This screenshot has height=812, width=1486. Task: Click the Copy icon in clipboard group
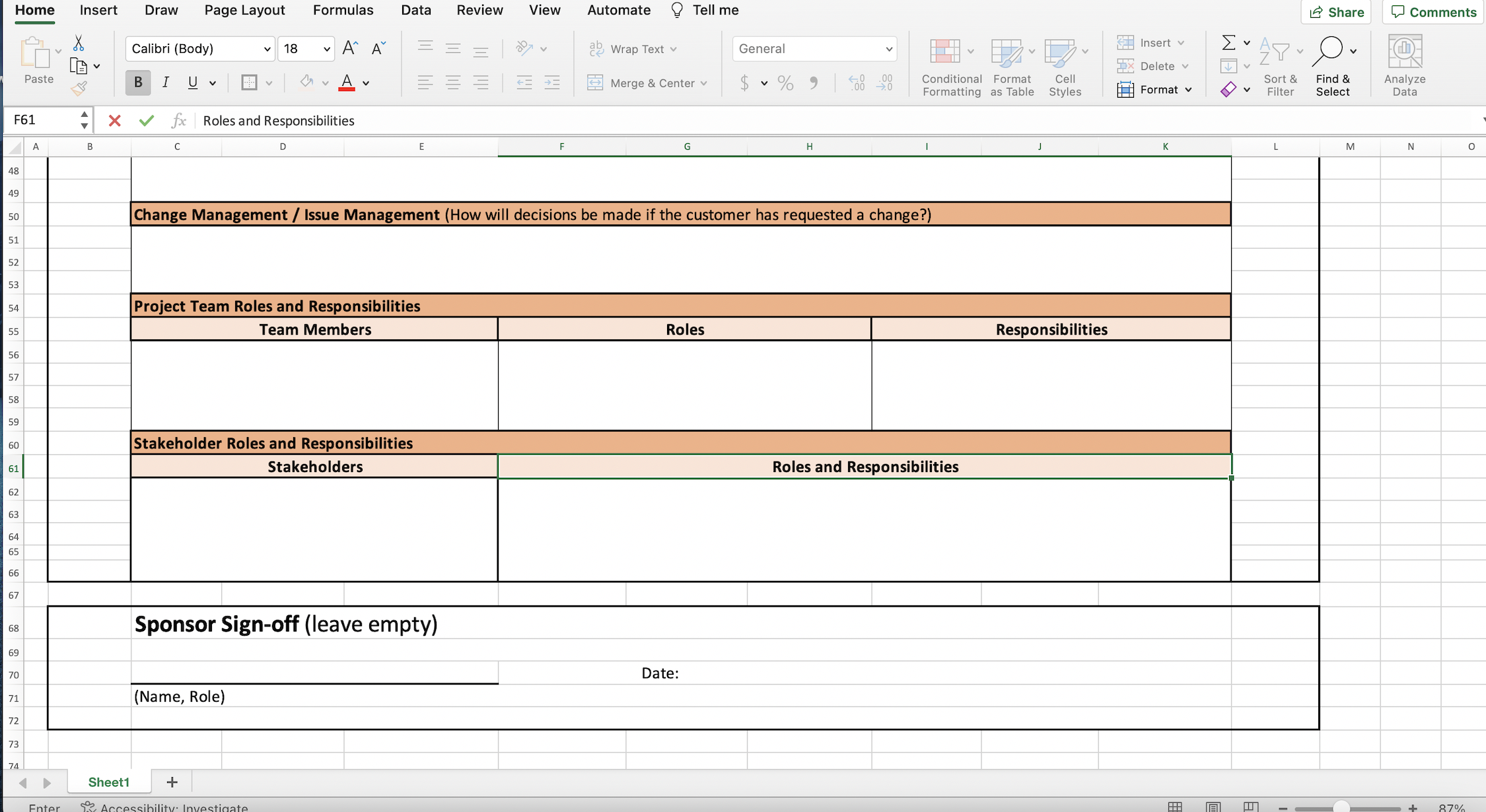(79, 66)
